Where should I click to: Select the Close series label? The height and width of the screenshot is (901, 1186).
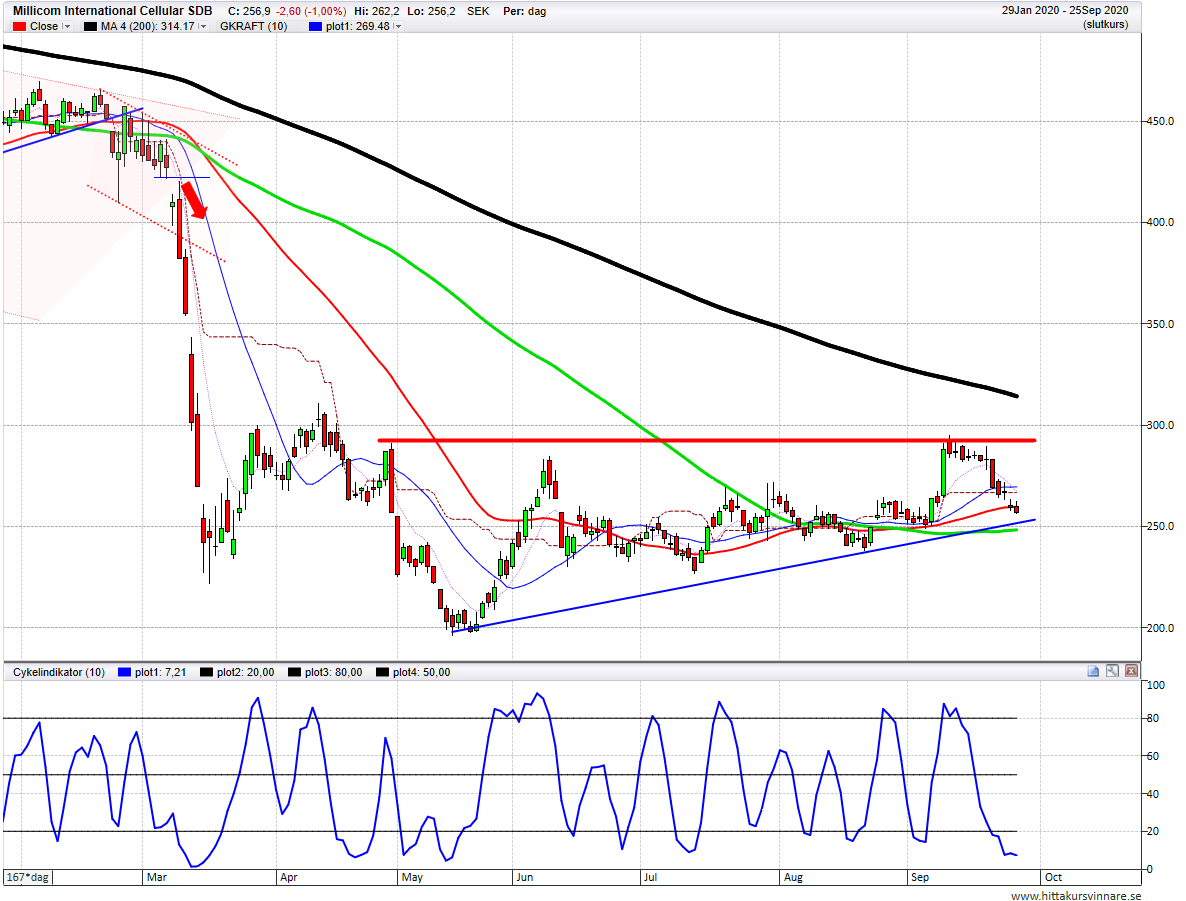click(x=44, y=26)
